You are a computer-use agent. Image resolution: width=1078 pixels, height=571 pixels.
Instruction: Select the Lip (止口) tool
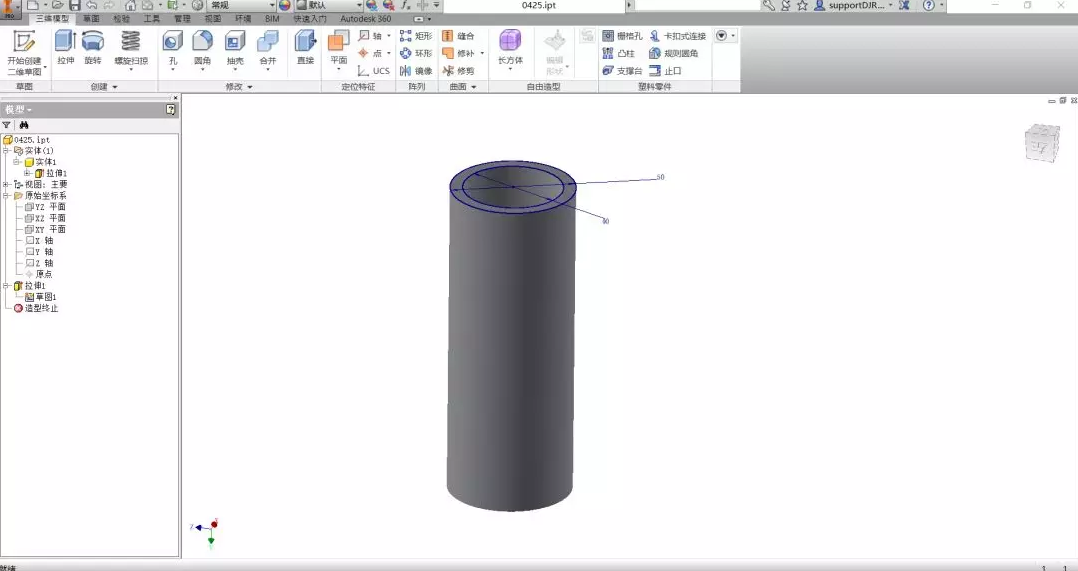(x=665, y=71)
